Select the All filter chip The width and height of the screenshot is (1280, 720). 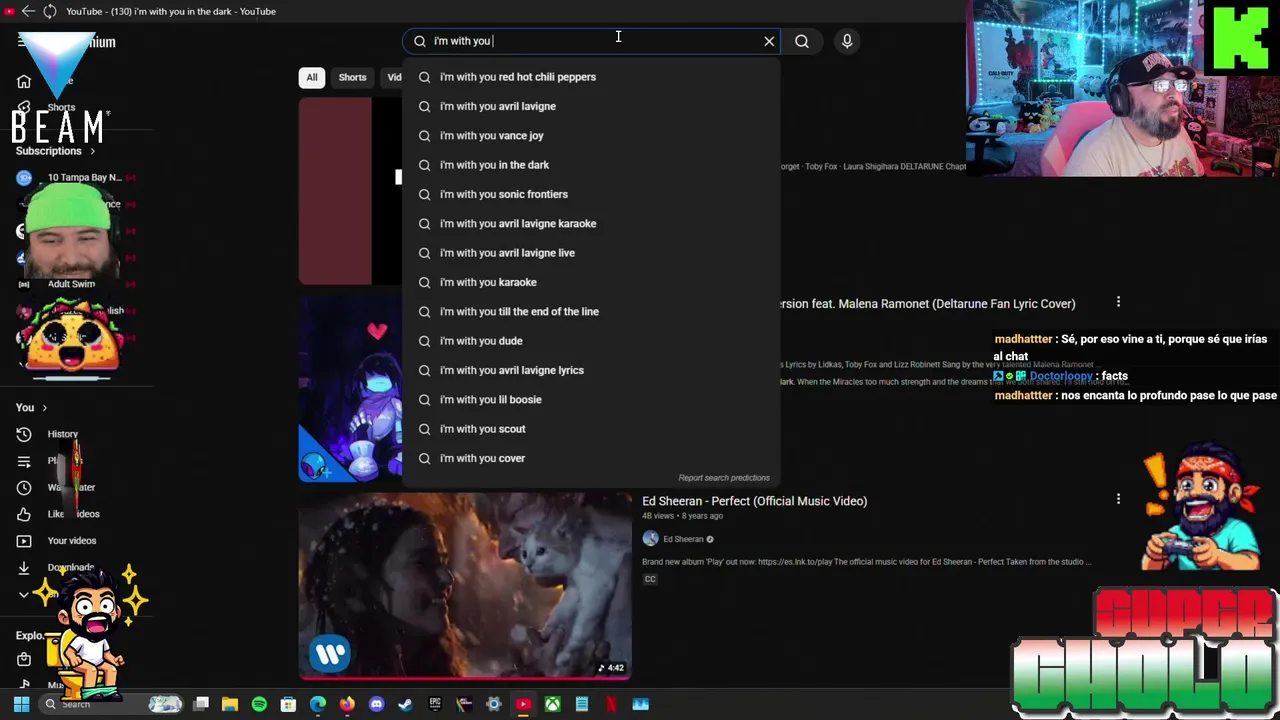pyautogui.click(x=312, y=77)
